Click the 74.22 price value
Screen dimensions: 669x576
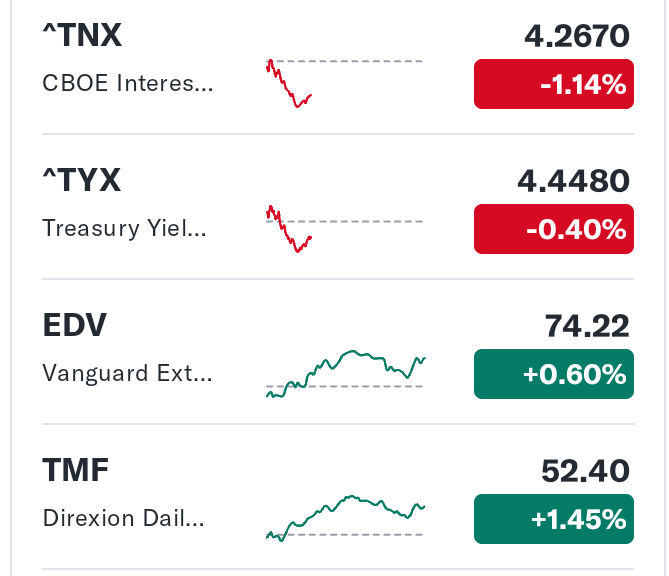[587, 326]
